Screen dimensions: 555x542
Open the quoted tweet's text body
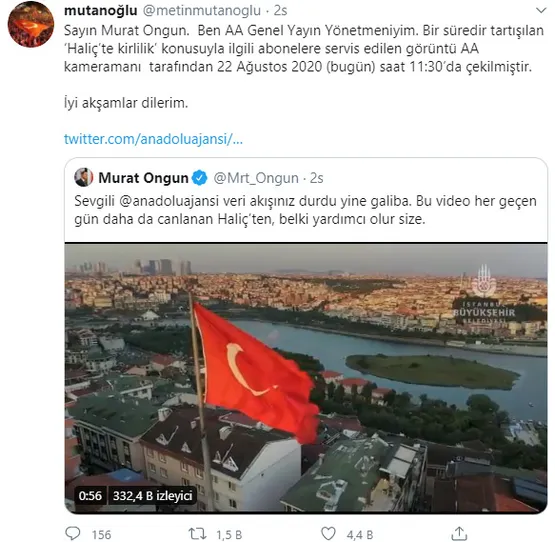click(305, 210)
